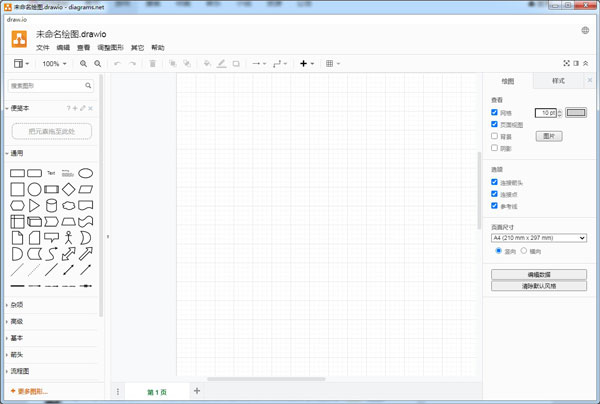Open the A4 page size dropdown
This screenshot has height=404, width=600.
pyautogui.click(x=539, y=238)
